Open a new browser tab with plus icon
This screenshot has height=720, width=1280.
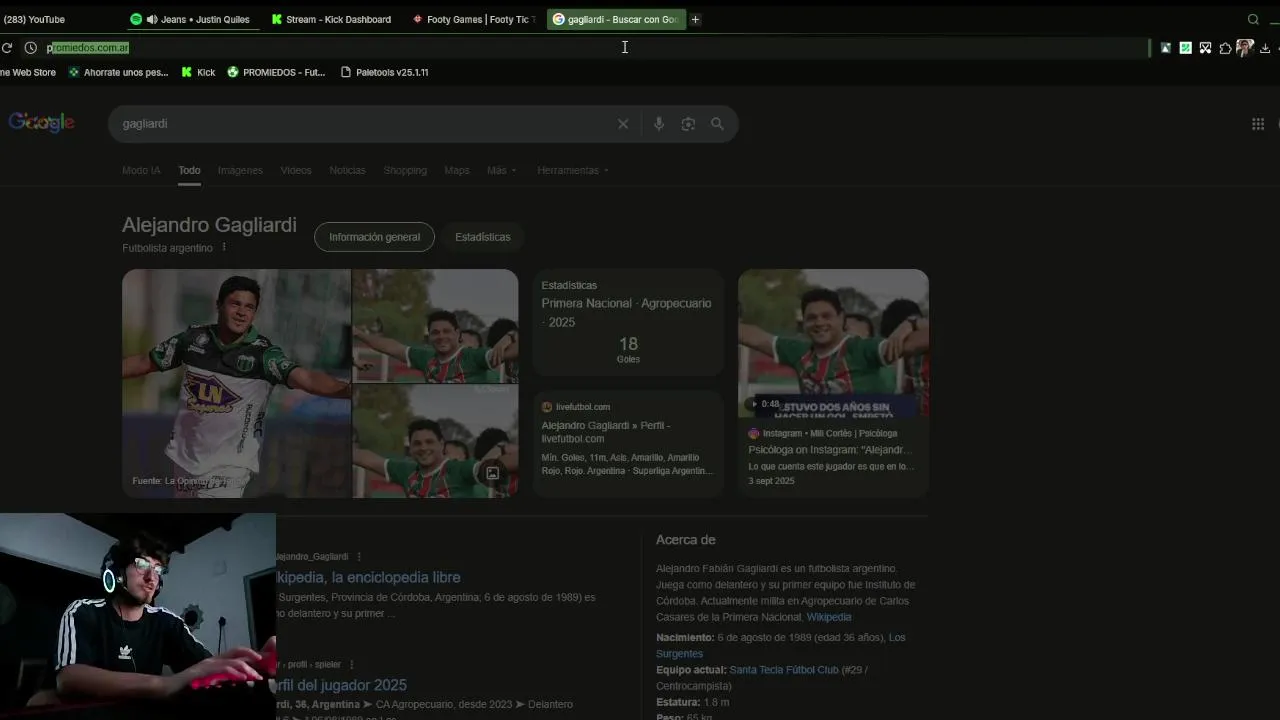point(695,19)
